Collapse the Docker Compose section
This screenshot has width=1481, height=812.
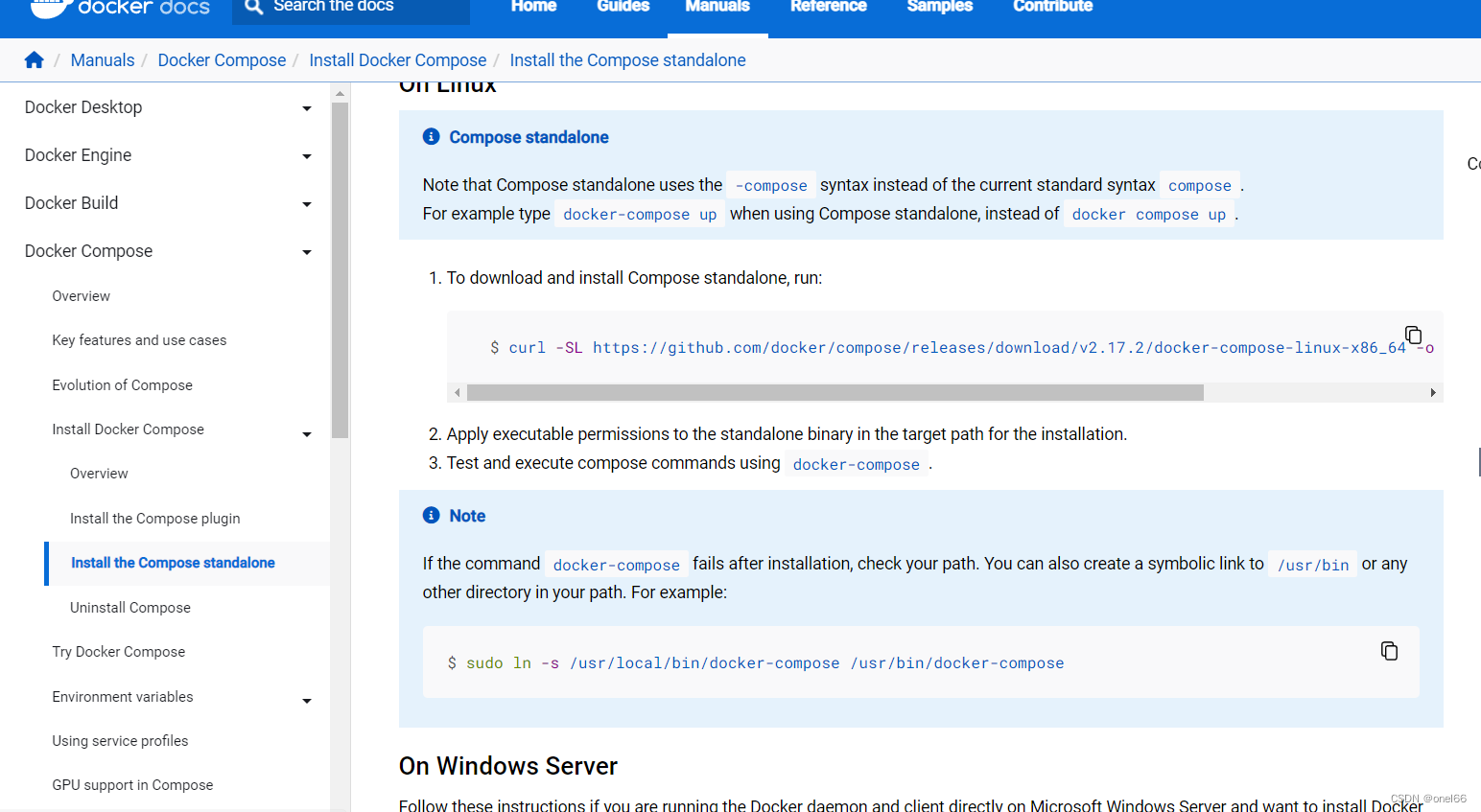tap(307, 252)
